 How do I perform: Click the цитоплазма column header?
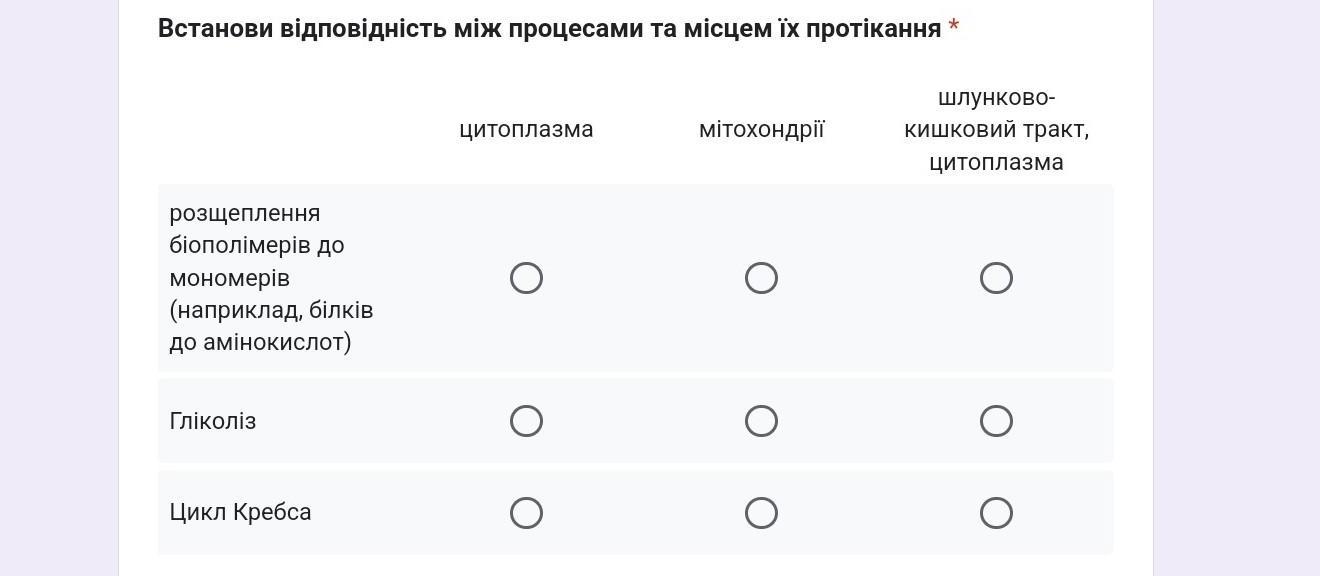pos(526,130)
